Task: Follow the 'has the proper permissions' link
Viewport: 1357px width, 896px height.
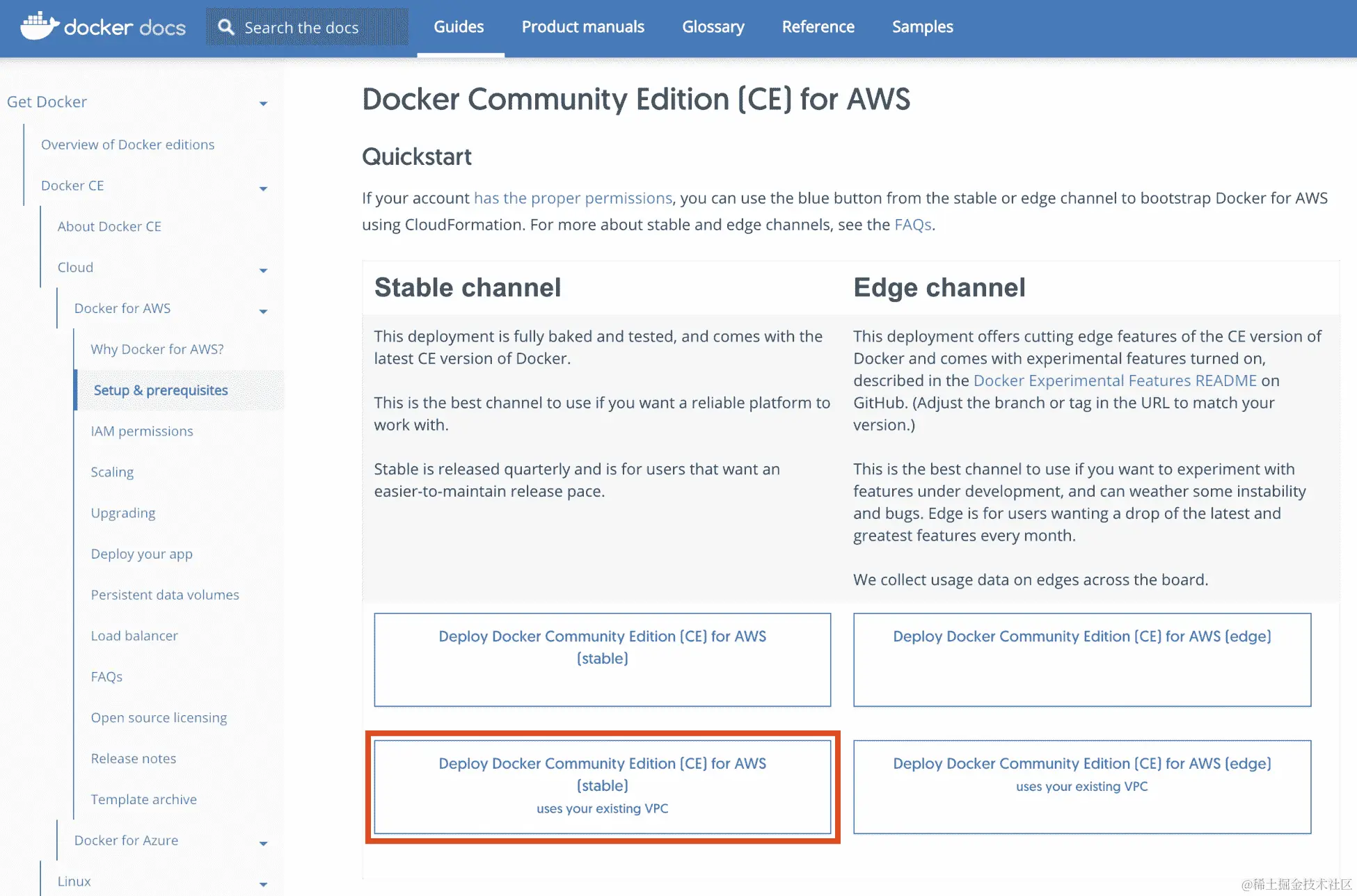Action: click(x=573, y=198)
